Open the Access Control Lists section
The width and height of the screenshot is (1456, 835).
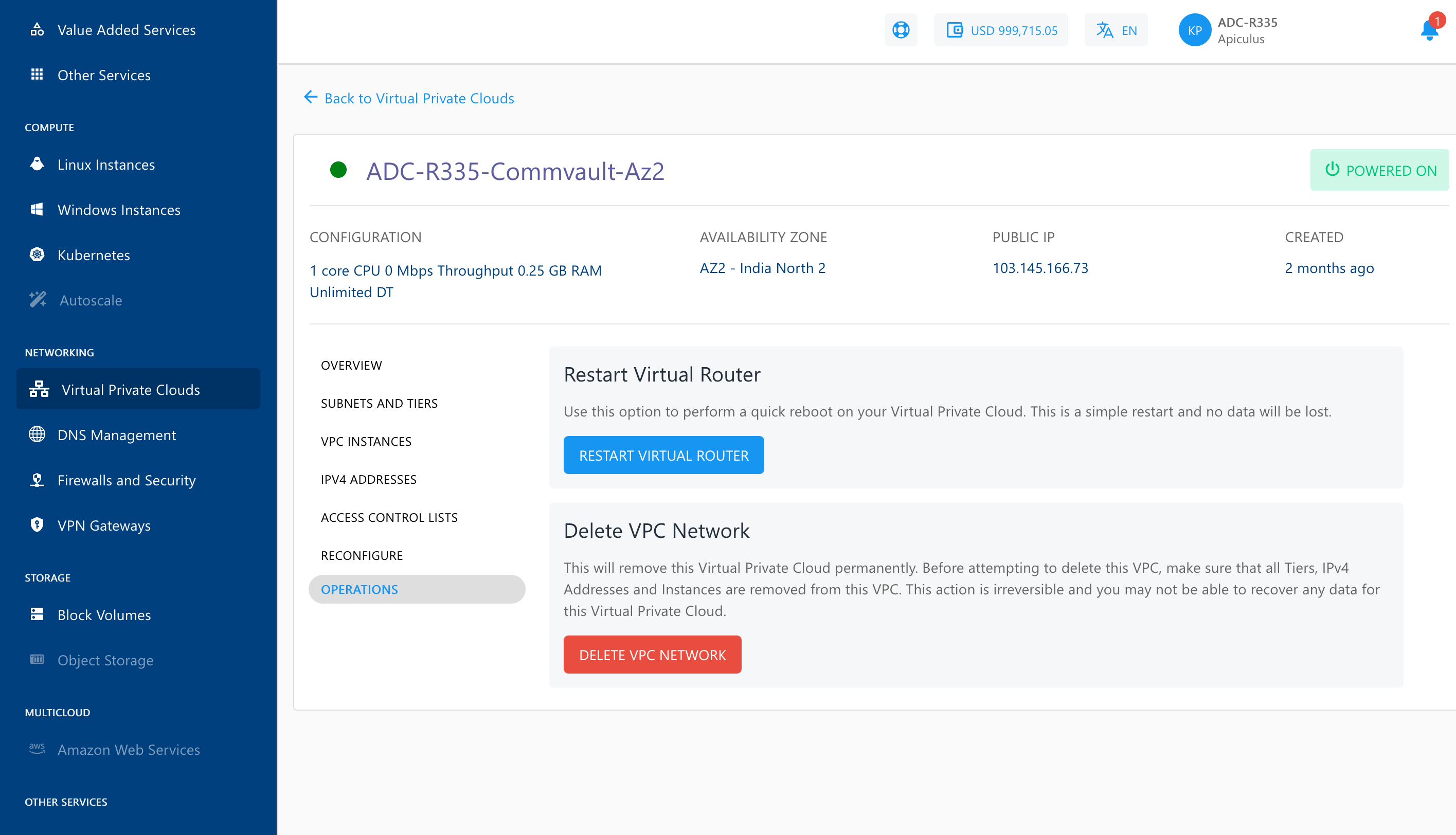(389, 517)
